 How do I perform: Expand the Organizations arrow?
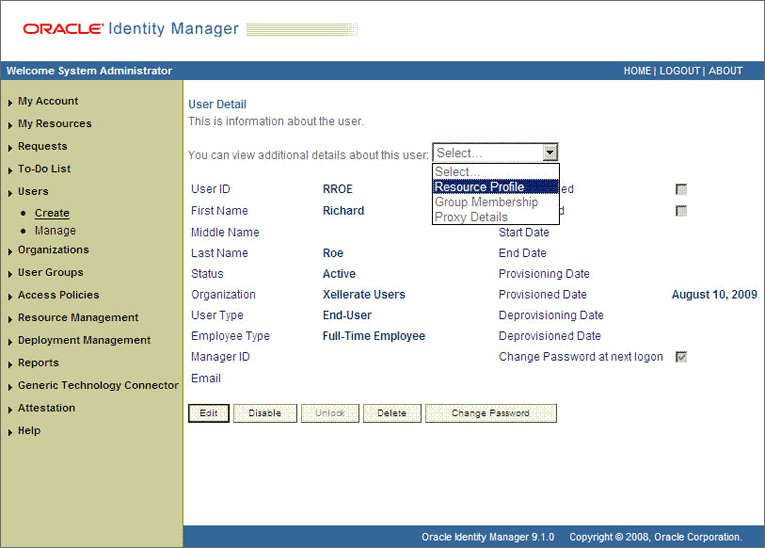[10, 251]
